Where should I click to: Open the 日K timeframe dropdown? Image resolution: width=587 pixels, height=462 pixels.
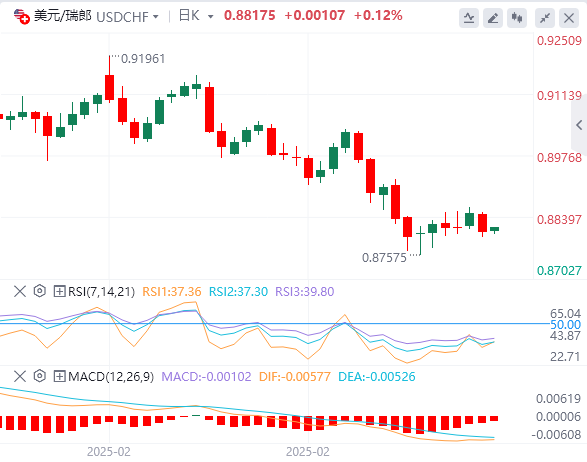pyautogui.click(x=210, y=17)
